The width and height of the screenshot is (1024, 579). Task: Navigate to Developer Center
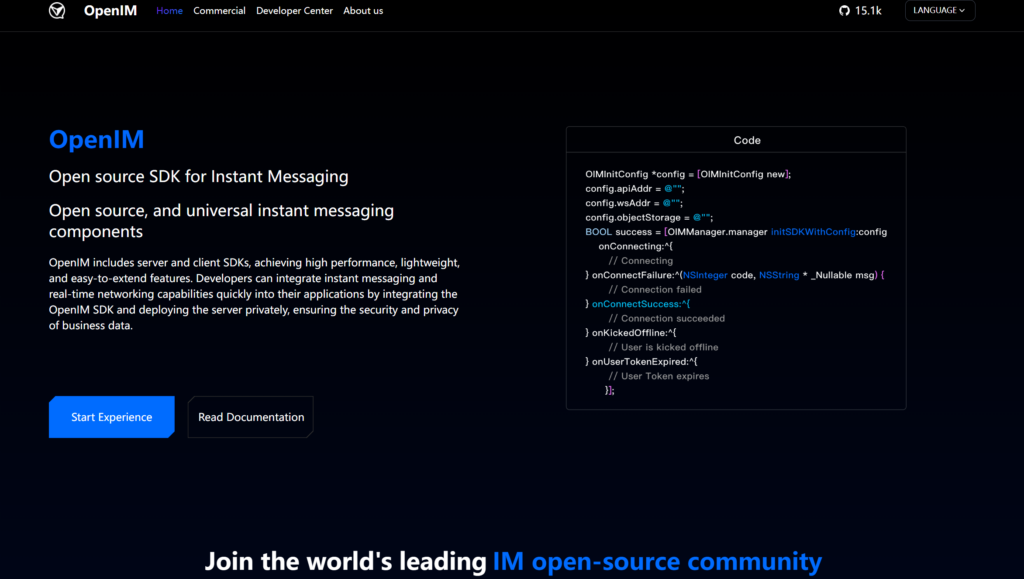(294, 11)
